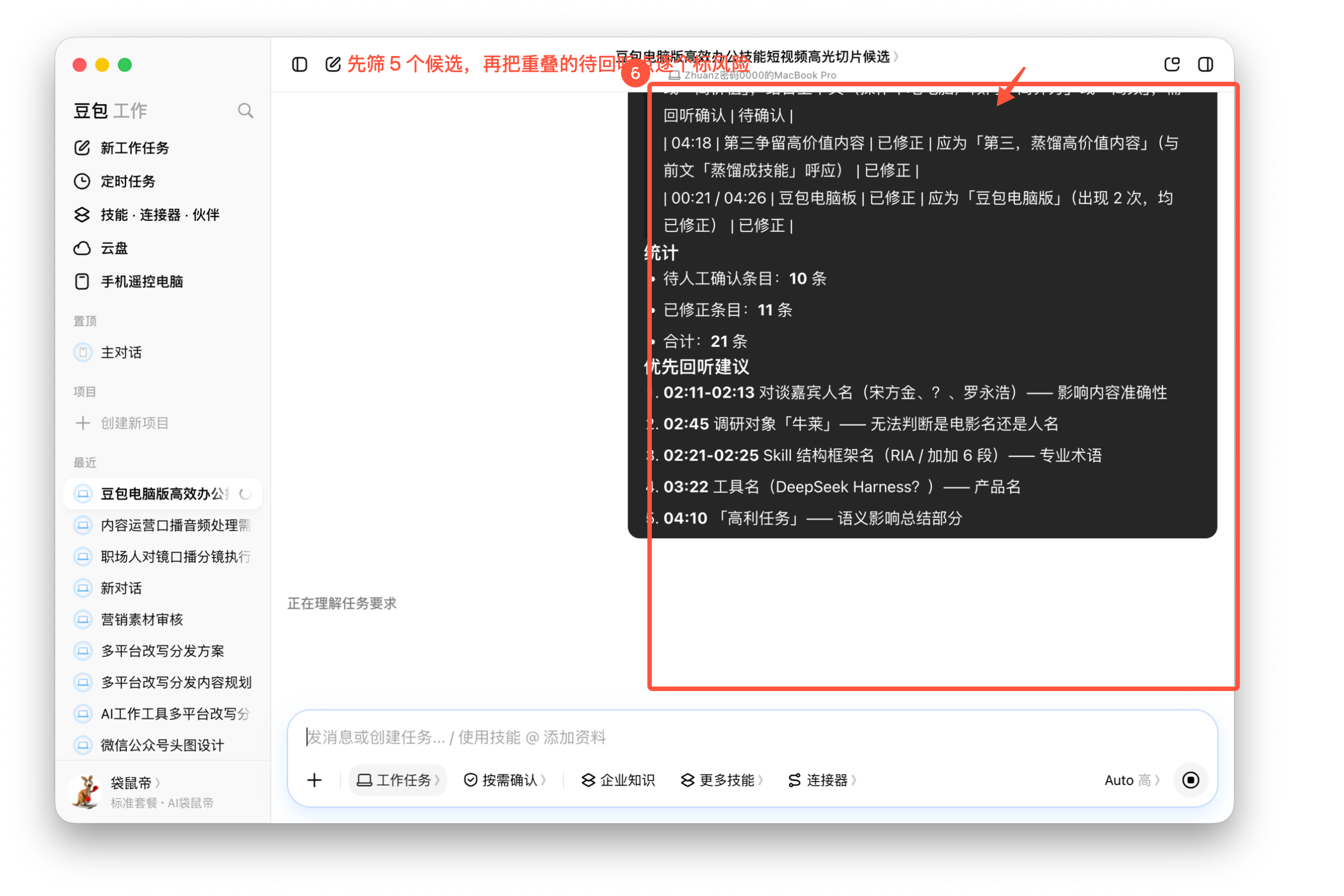Open 内容运营口播音频处理 conversation

(x=162, y=525)
